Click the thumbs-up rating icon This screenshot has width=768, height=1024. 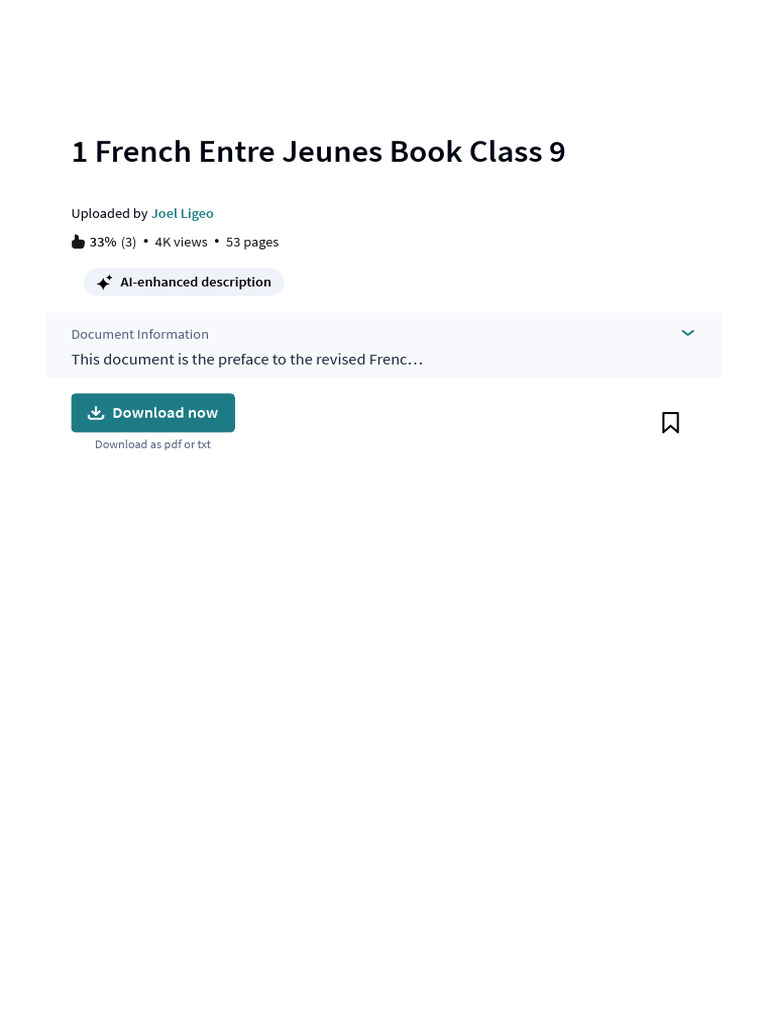78,242
